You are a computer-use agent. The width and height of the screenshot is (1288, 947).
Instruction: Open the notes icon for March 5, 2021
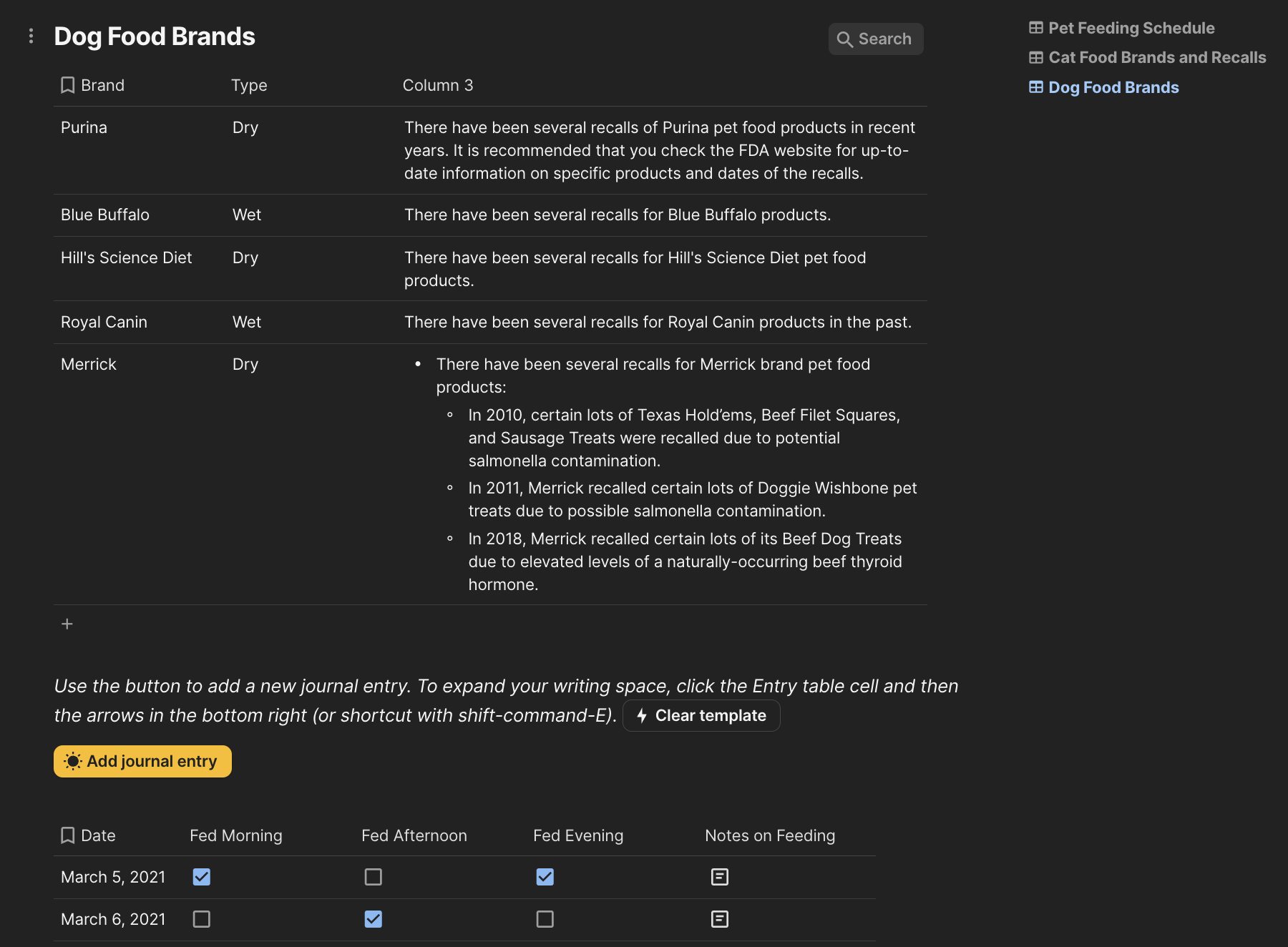coord(720,877)
